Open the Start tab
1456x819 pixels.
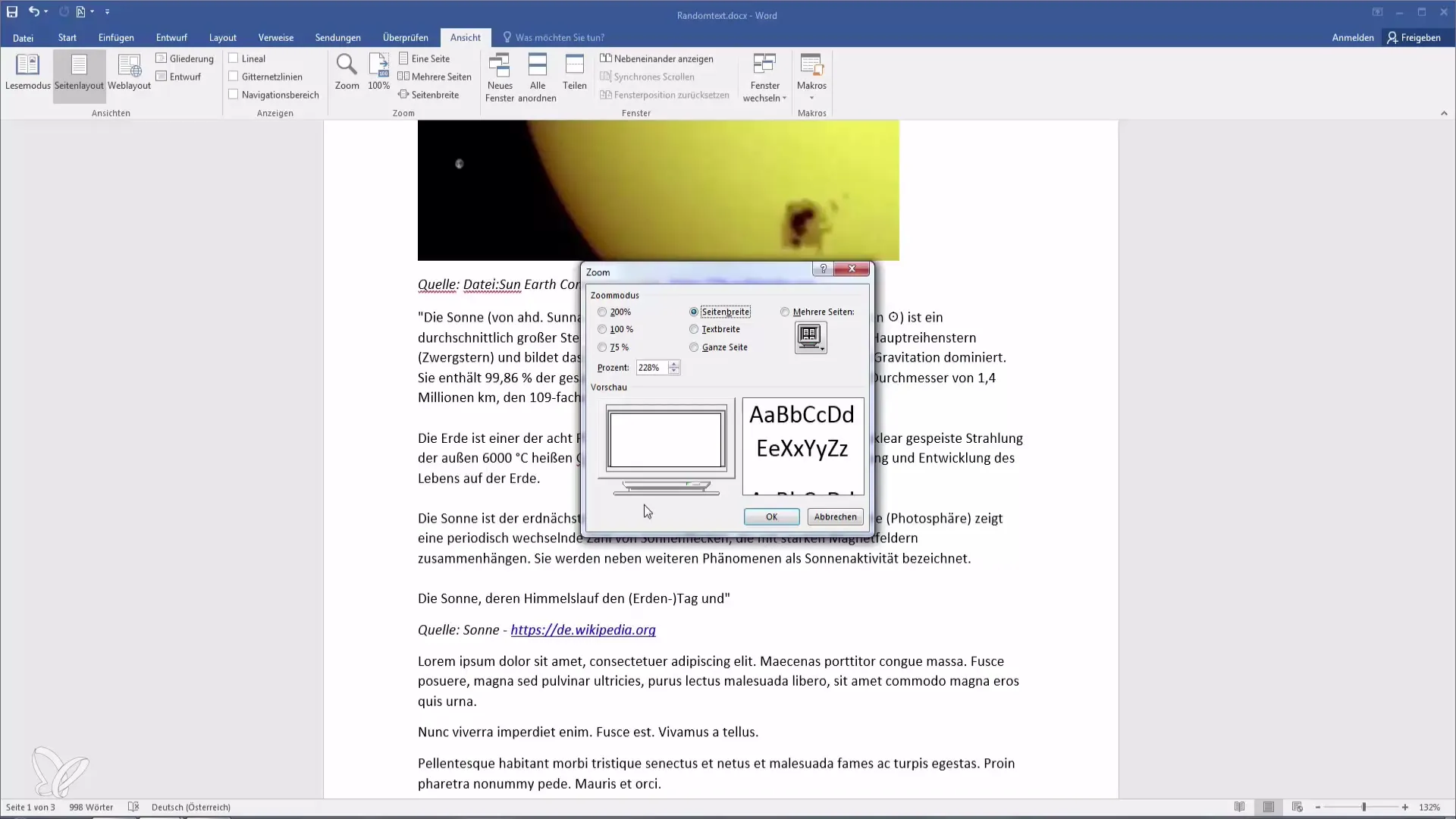tap(67, 37)
